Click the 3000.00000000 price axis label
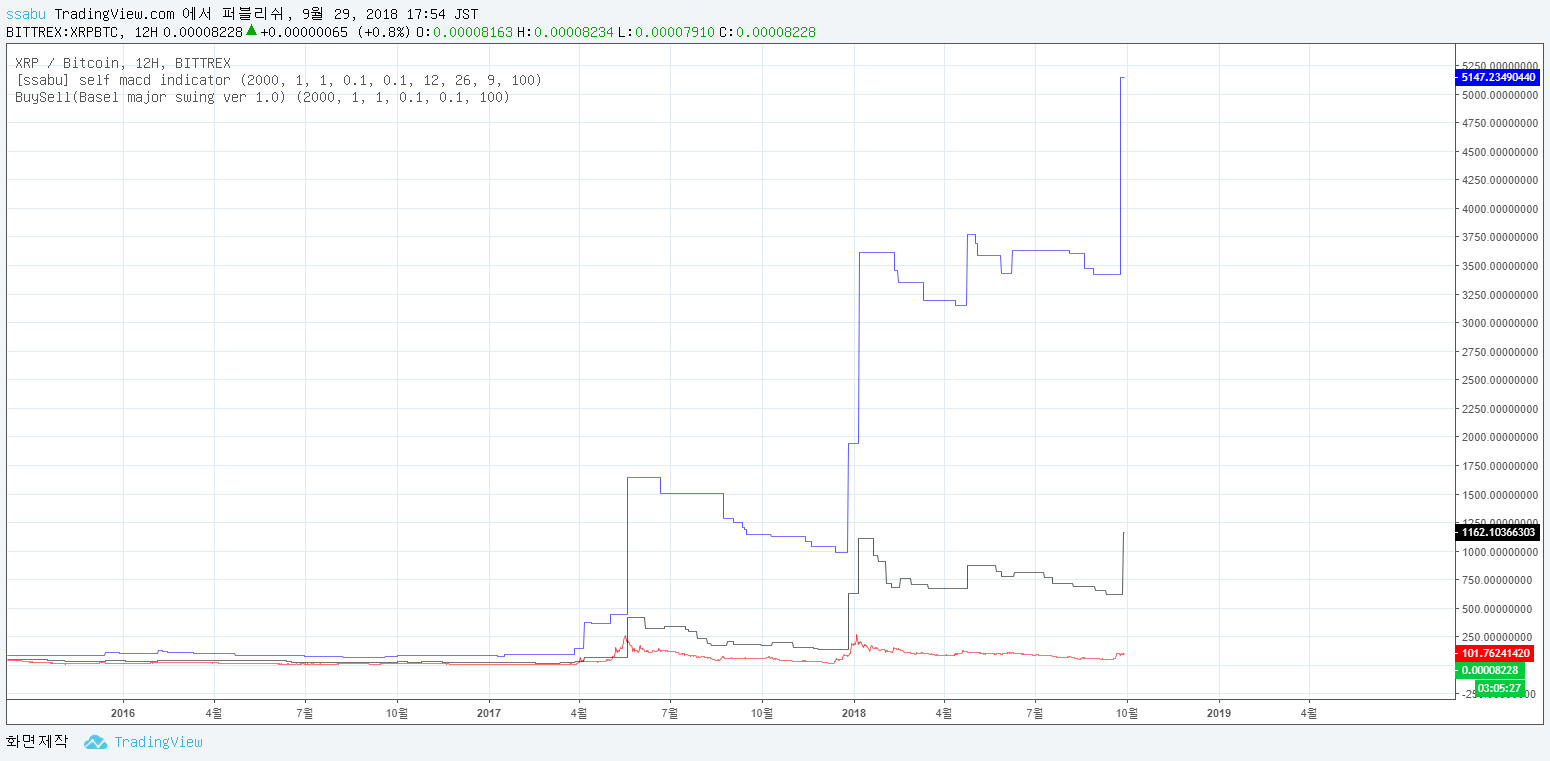The image size is (1550, 761). click(1499, 324)
